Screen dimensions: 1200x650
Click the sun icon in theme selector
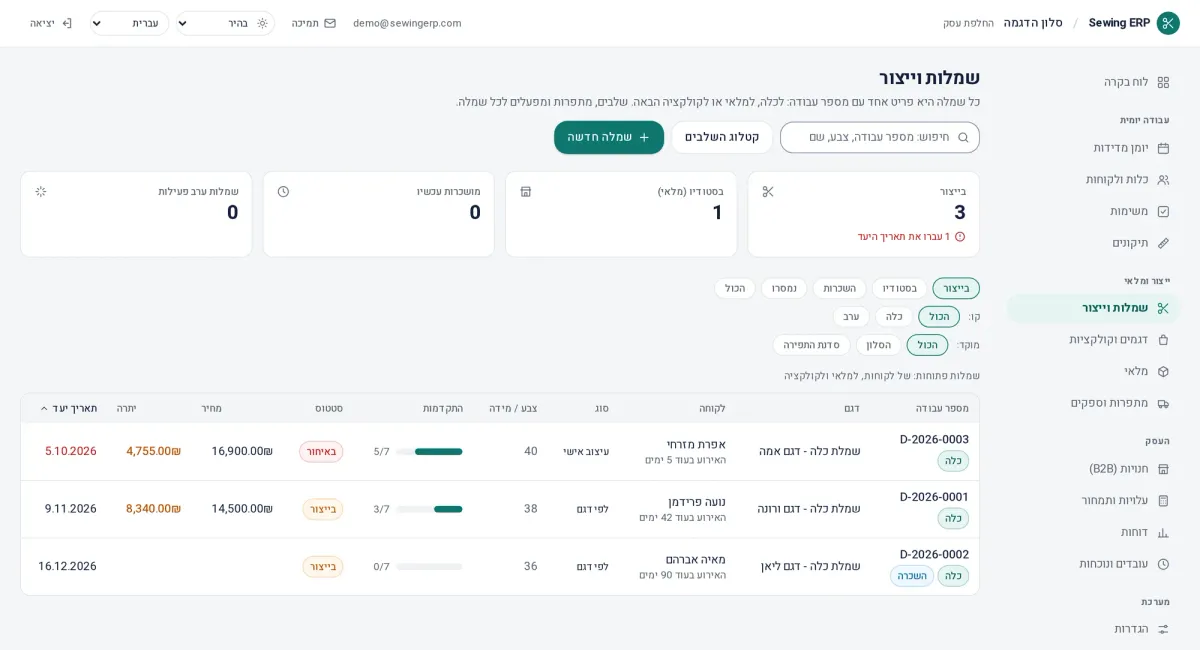point(262,23)
